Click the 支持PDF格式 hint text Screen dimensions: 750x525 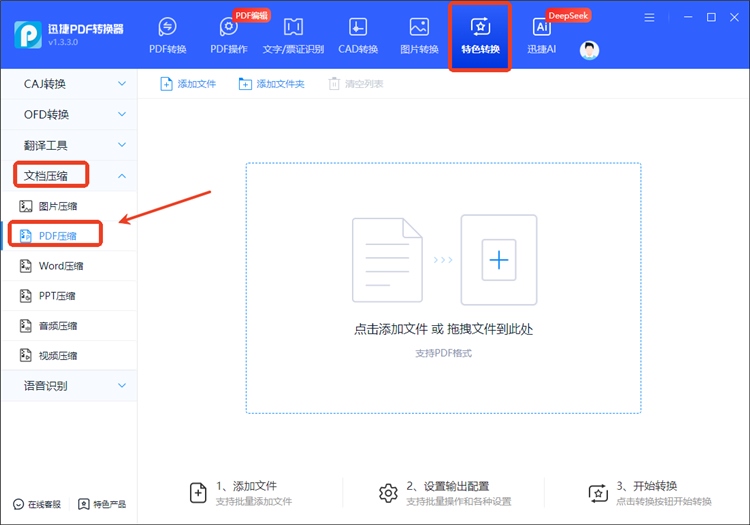[443, 353]
